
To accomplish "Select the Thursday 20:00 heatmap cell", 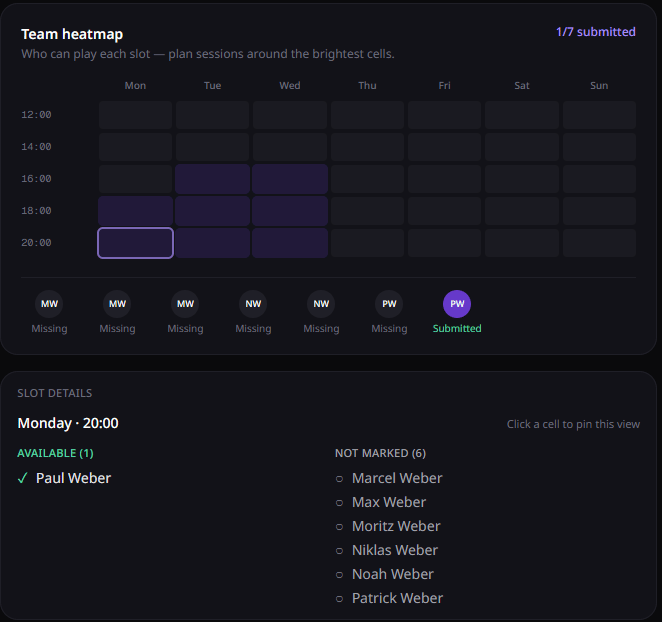I will [367, 243].
